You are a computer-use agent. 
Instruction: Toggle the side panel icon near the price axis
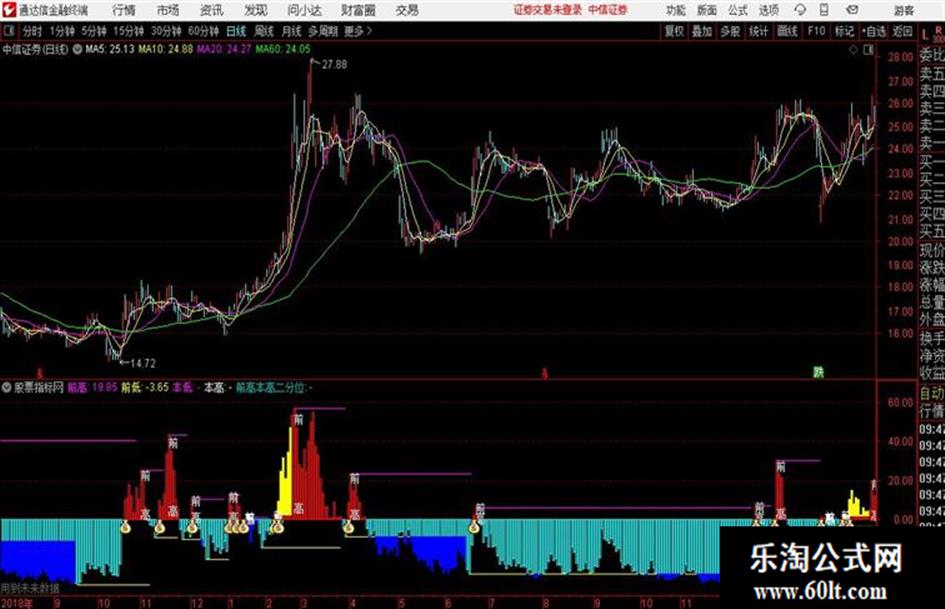[868, 50]
